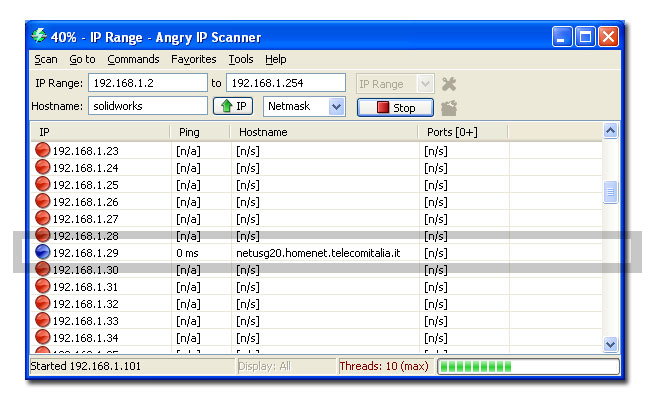Image resolution: width=650 pixels, height=400 pixels.
Task: Sort results by the IP column header
Action: tap(100, 132)
